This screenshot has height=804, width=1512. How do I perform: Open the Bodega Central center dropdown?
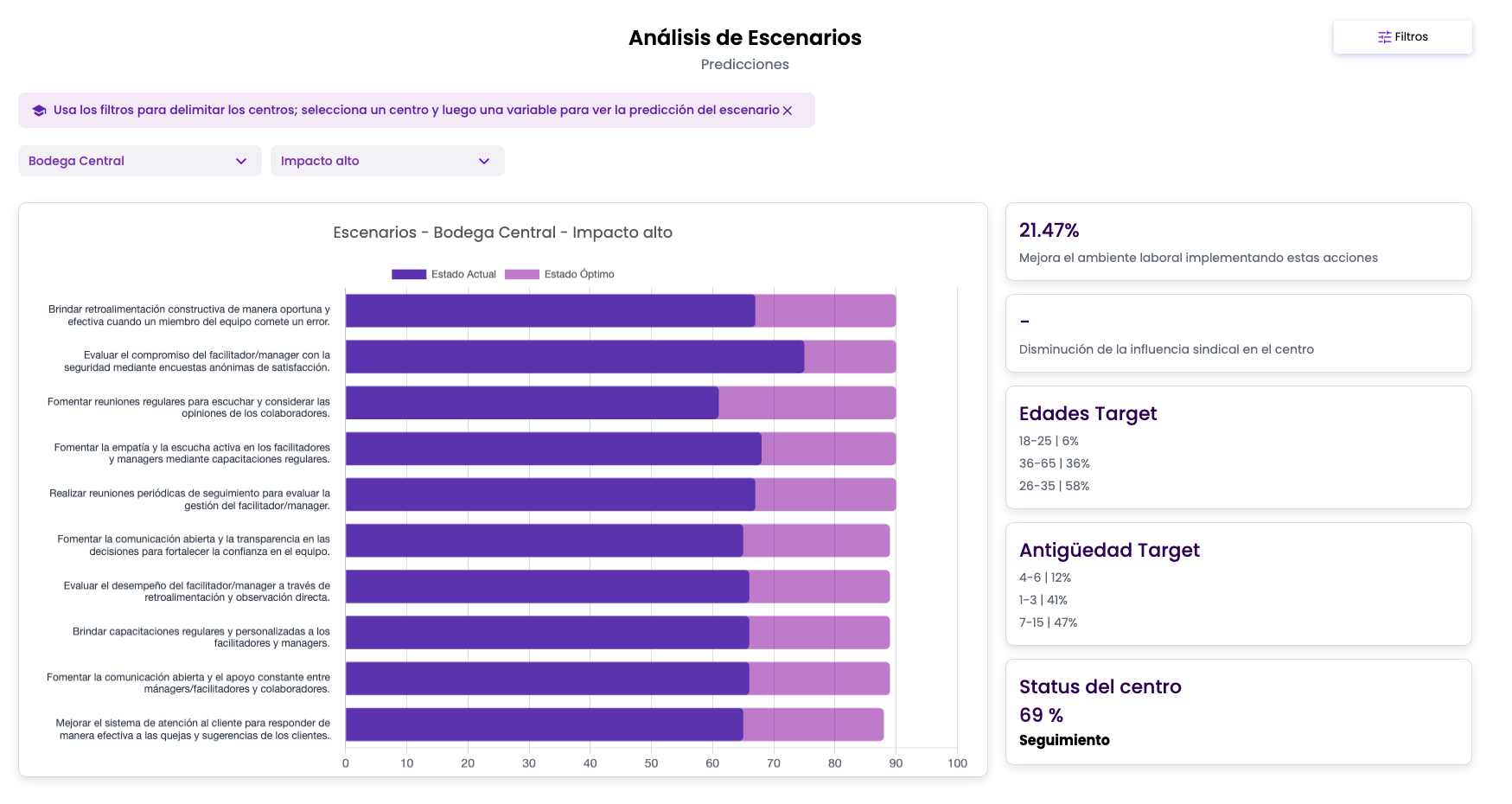coord(140,161)
